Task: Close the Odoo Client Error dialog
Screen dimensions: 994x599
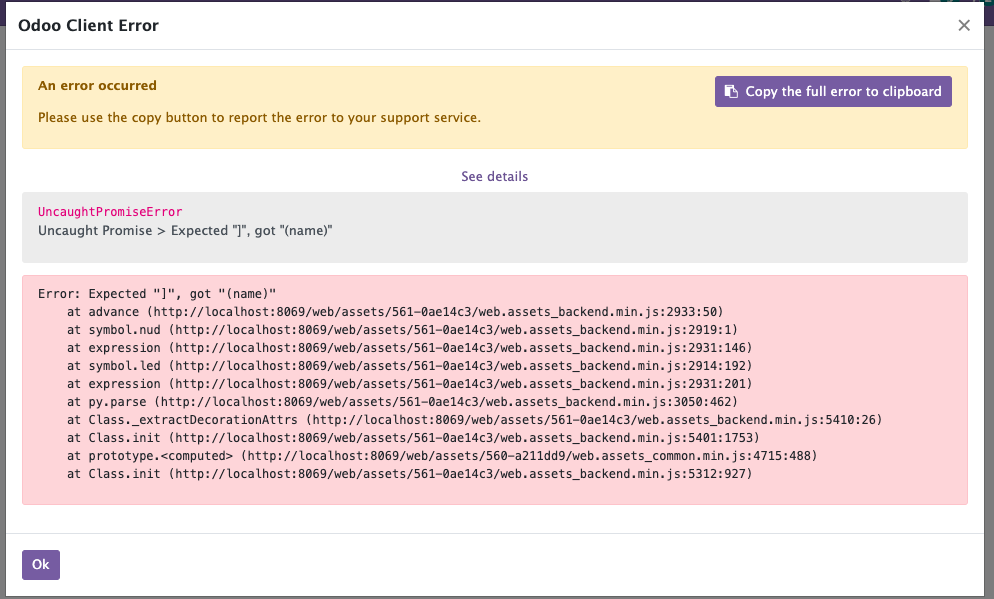Action: pyautogui.click(x=964, y=25)
